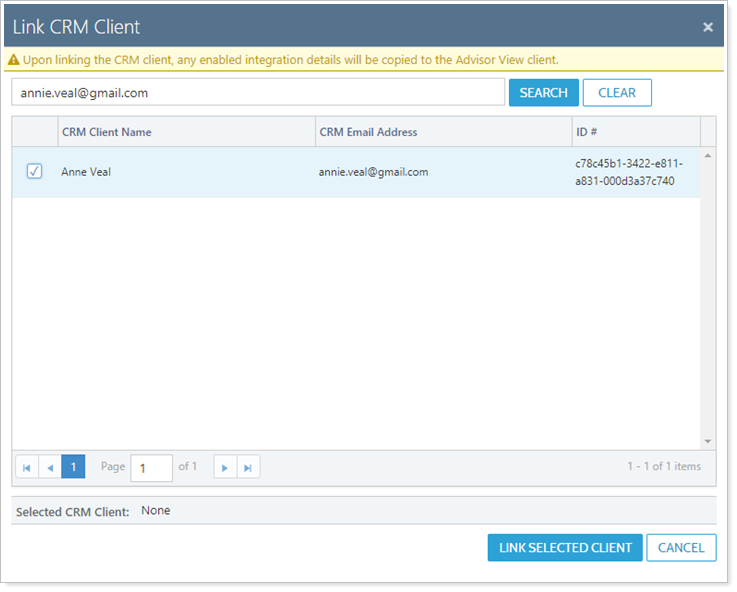Jump to the last page of results
The width and height of the screenshot is (737, 592).
[248, 467]
